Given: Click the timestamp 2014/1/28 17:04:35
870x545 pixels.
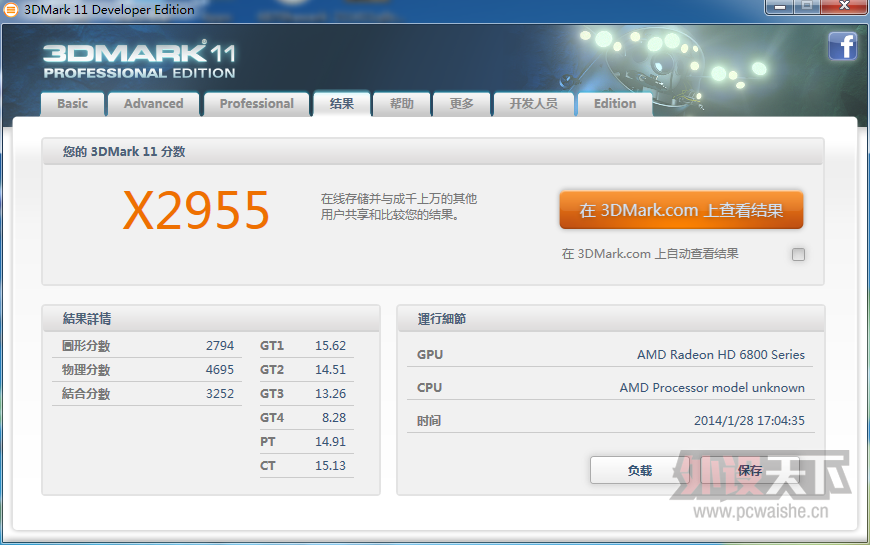Looking at the screenshot, I should [x=749, y=421].
